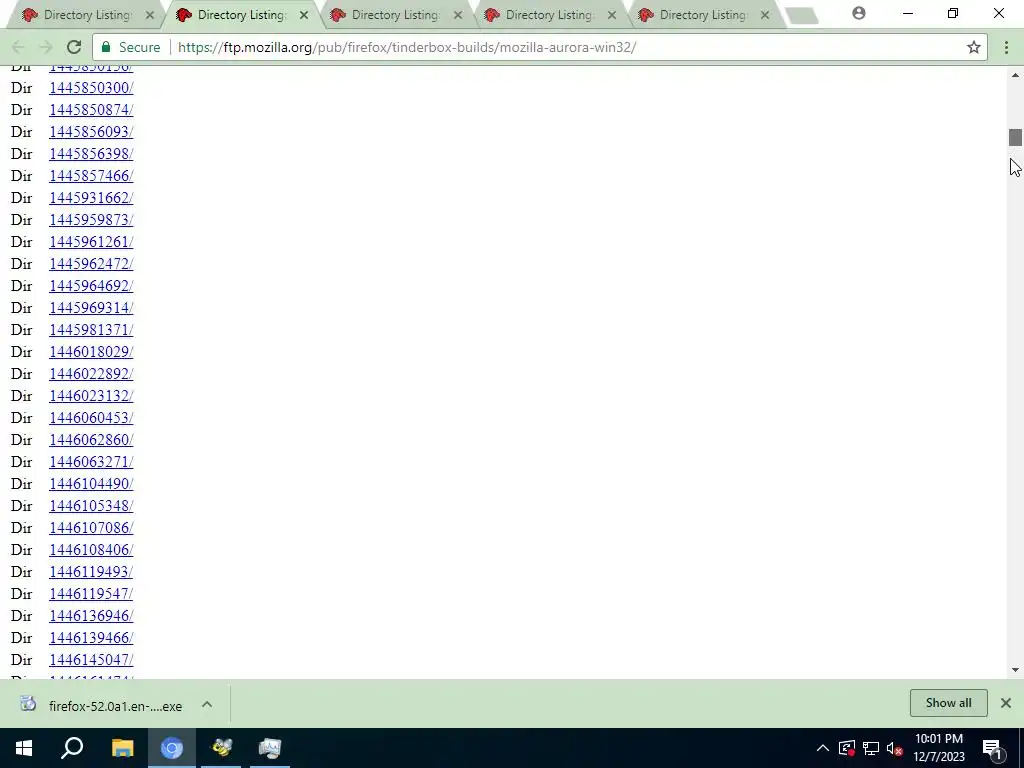Open directory 1446139466/
1024x768 pixels.
tap(91, 638)
